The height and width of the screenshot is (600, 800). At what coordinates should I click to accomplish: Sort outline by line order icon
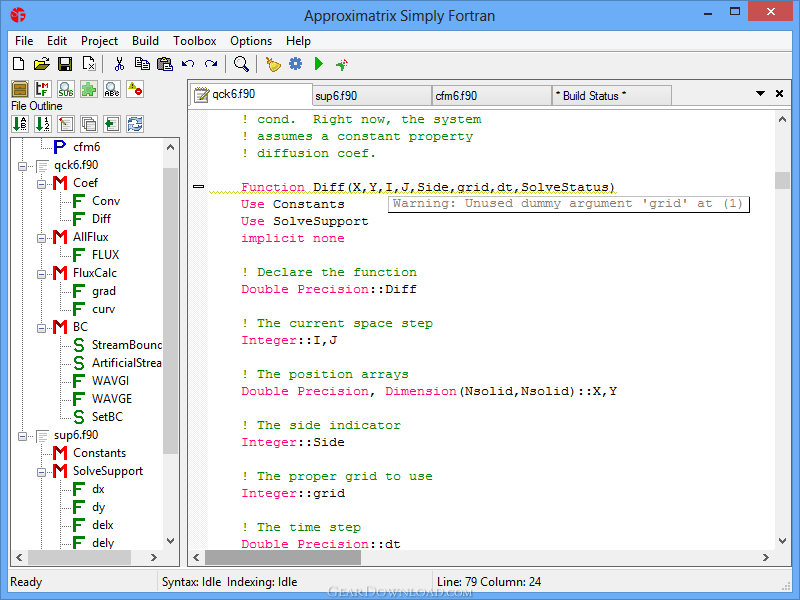click(43, 124)
